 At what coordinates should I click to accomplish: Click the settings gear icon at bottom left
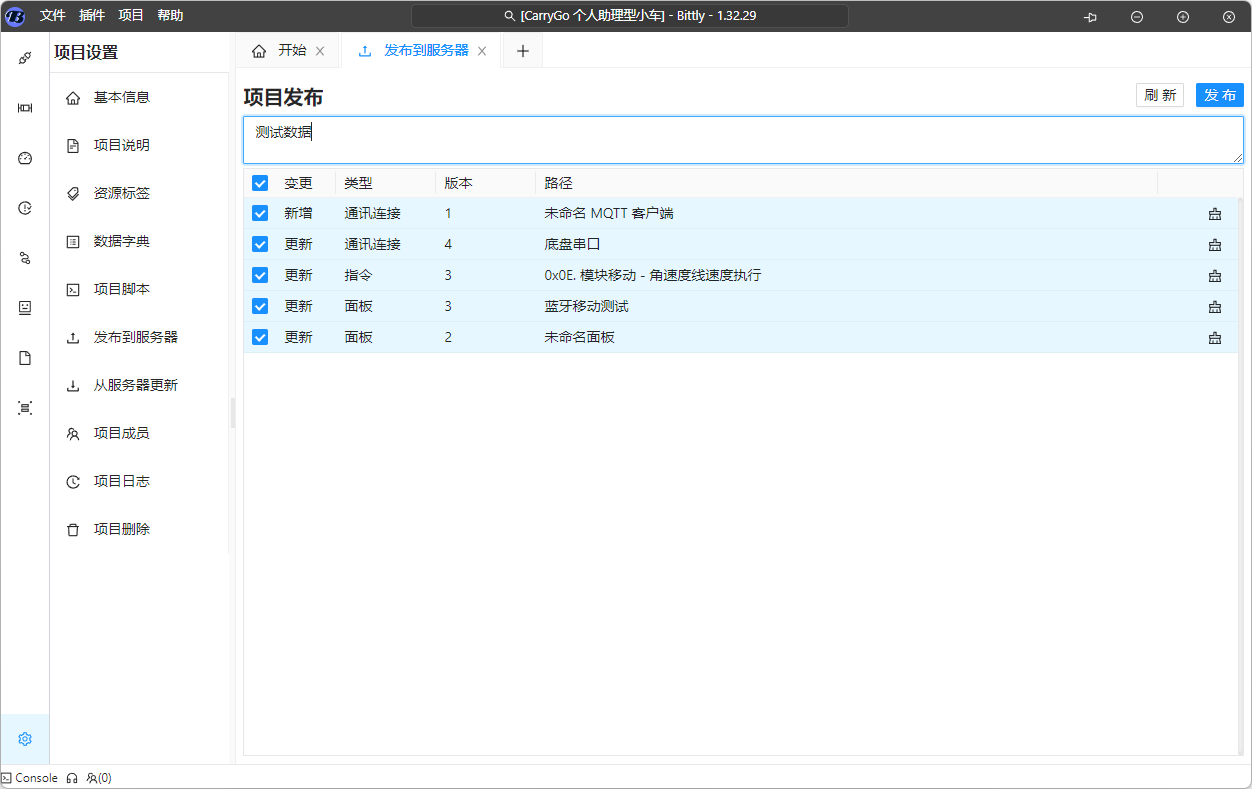tap(25, 739)
